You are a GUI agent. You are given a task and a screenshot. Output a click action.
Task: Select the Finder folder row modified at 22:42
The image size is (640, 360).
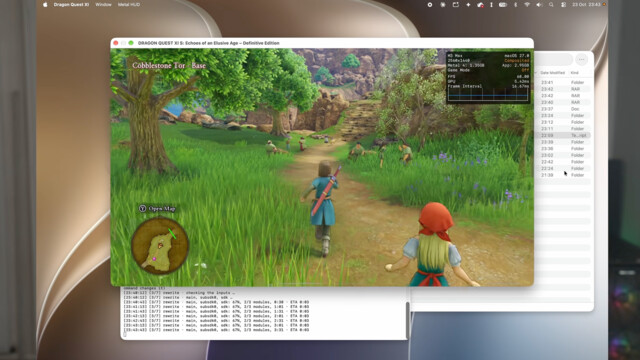coord(563,162)
